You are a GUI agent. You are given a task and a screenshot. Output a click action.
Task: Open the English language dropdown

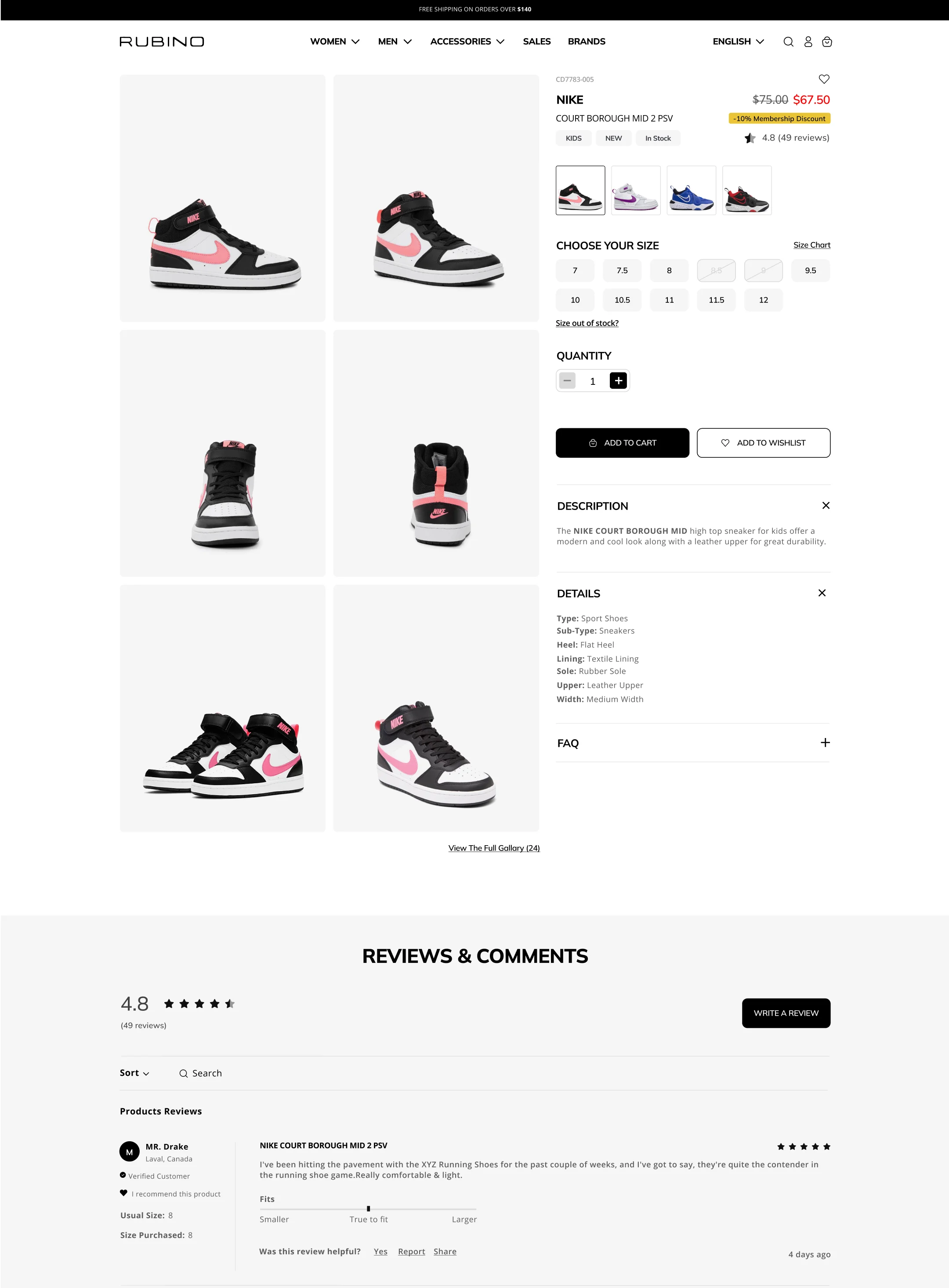(738, 42)
